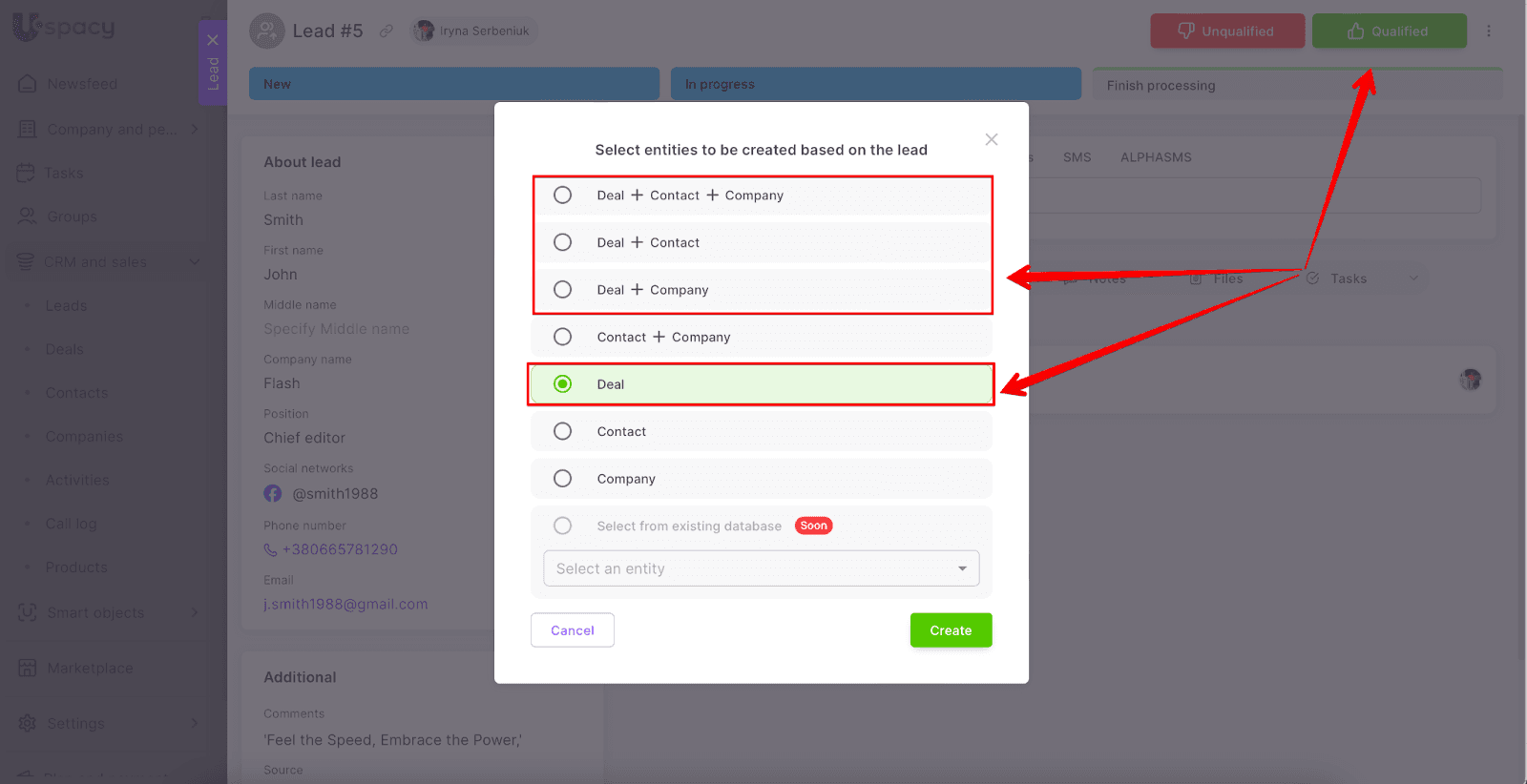Click the Facebook icon beside @smith1988
The image size is (1527, 784).
(273, 493)
